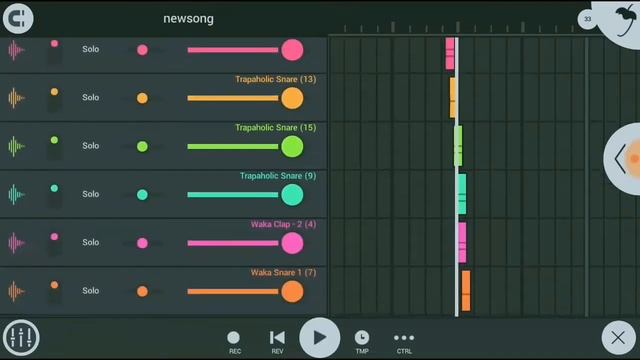
Task: Open the CTRL more options
Action: (x=404, y=342)
